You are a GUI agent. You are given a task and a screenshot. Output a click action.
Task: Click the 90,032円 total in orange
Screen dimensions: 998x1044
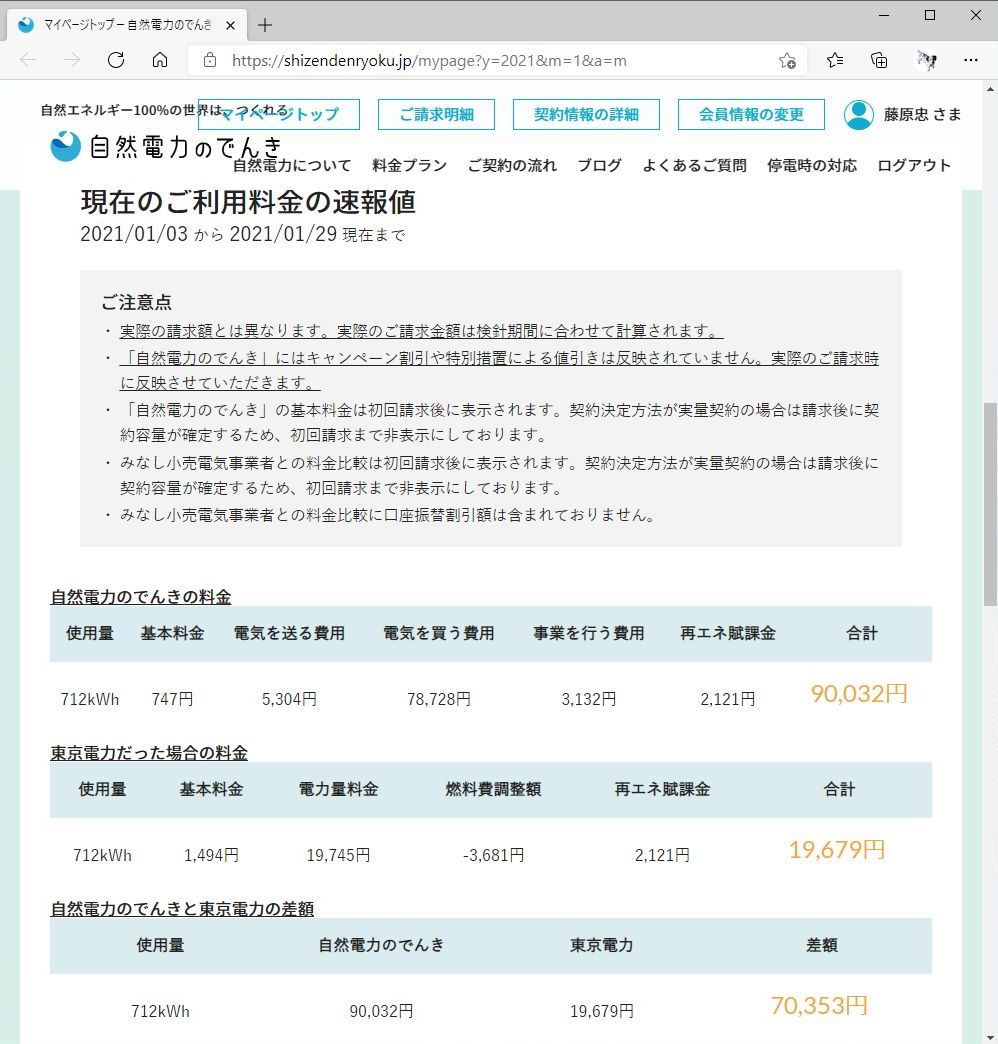(x=859, y=694)
